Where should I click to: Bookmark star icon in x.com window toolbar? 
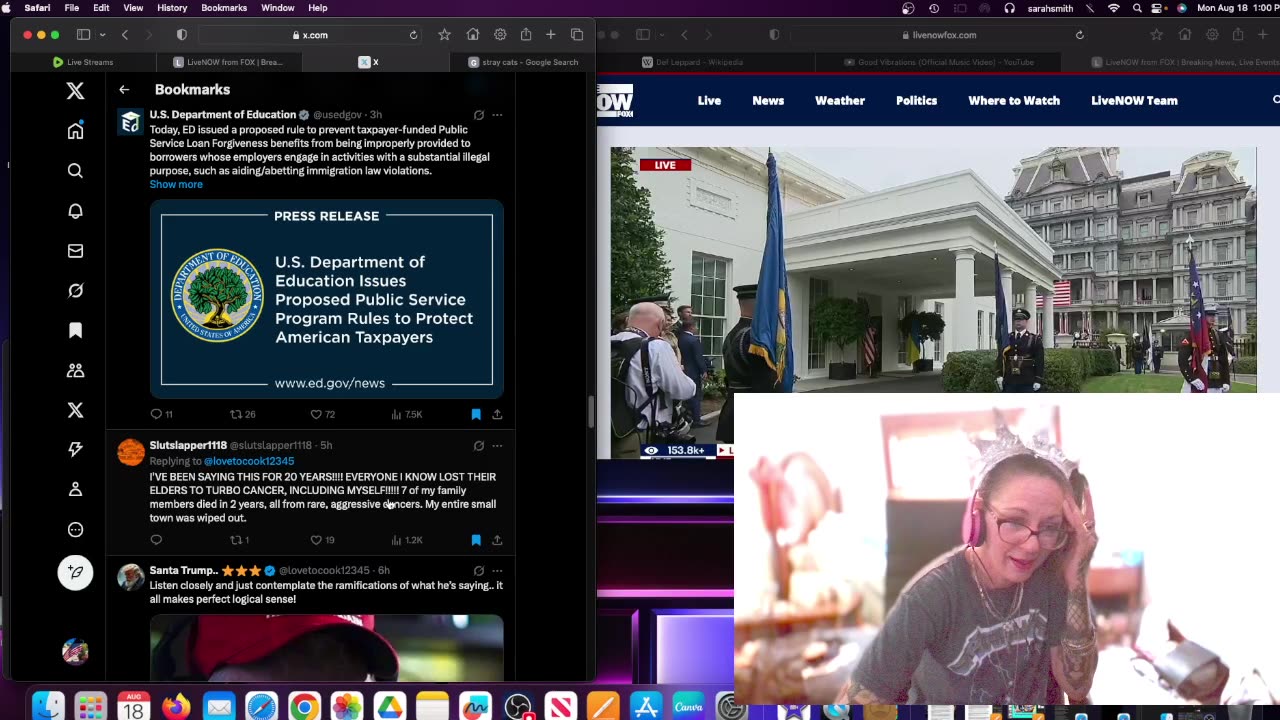444,35
